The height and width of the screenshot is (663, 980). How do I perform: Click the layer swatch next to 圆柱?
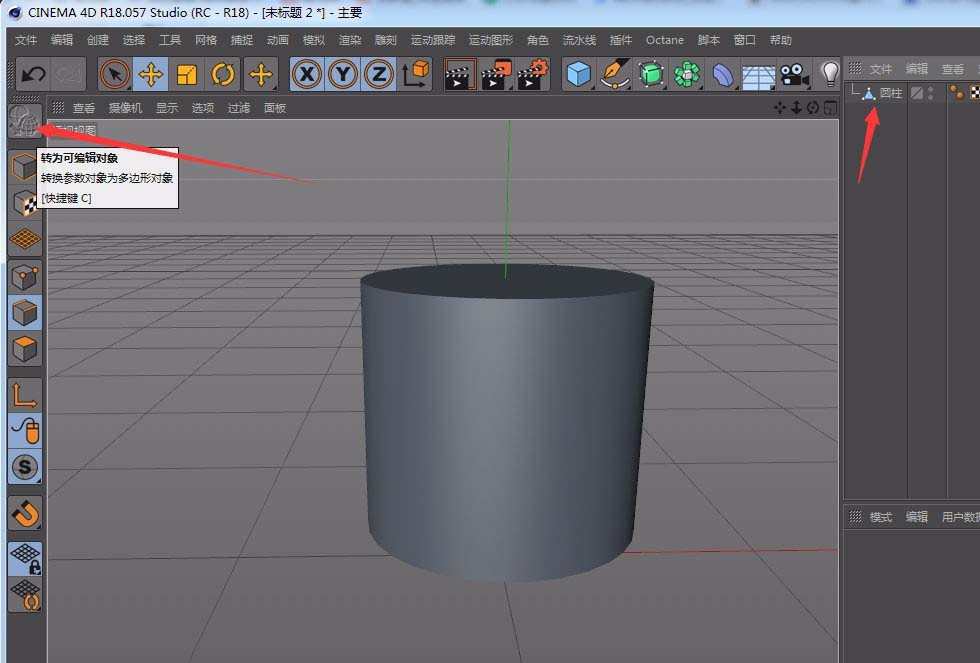(x=917, y=93)
